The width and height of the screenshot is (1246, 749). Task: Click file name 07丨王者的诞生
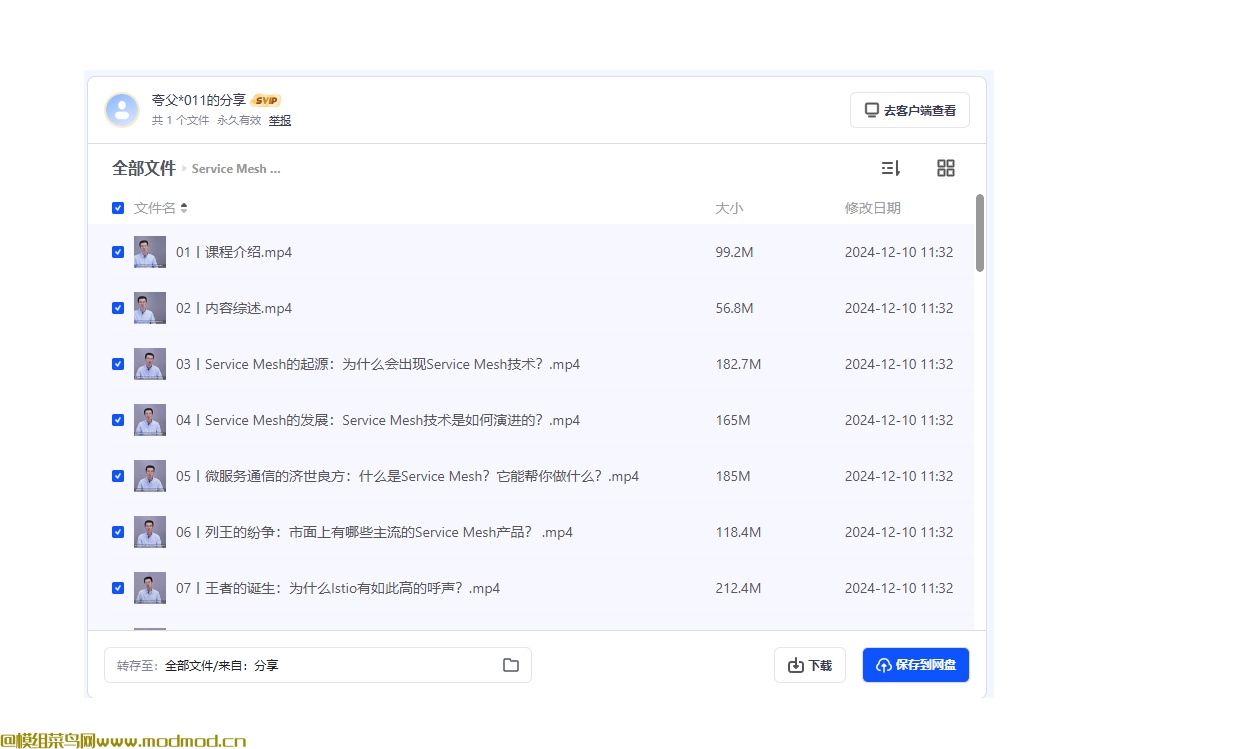[x=338, y=588]
